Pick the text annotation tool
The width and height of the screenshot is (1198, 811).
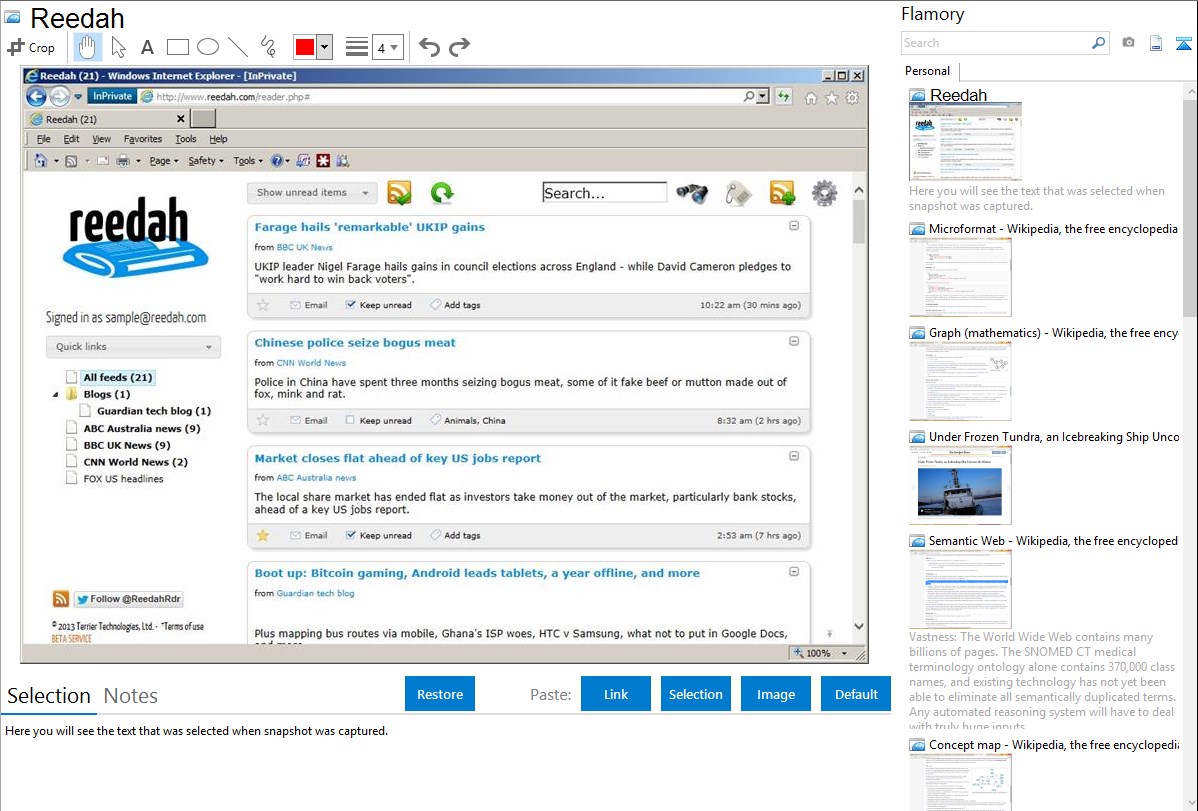point(147,47)
